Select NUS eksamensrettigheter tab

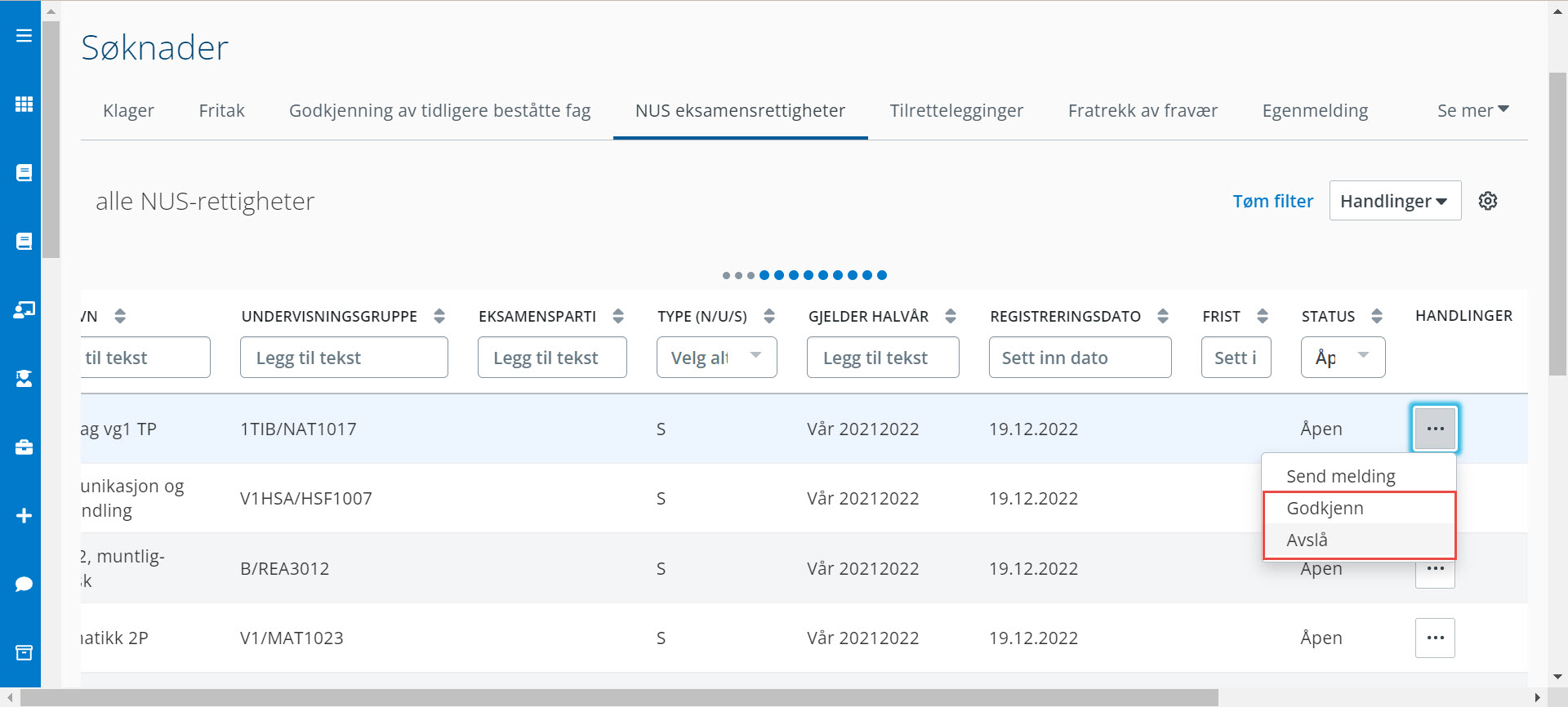(740, 111)
